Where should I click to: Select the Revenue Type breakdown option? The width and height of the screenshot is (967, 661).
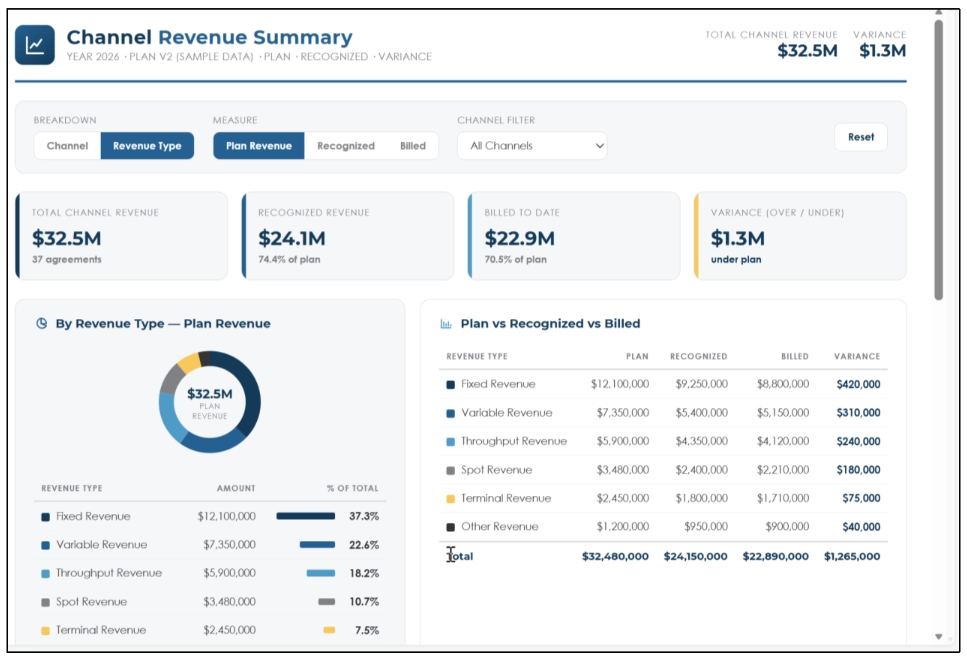pos(147,146)
